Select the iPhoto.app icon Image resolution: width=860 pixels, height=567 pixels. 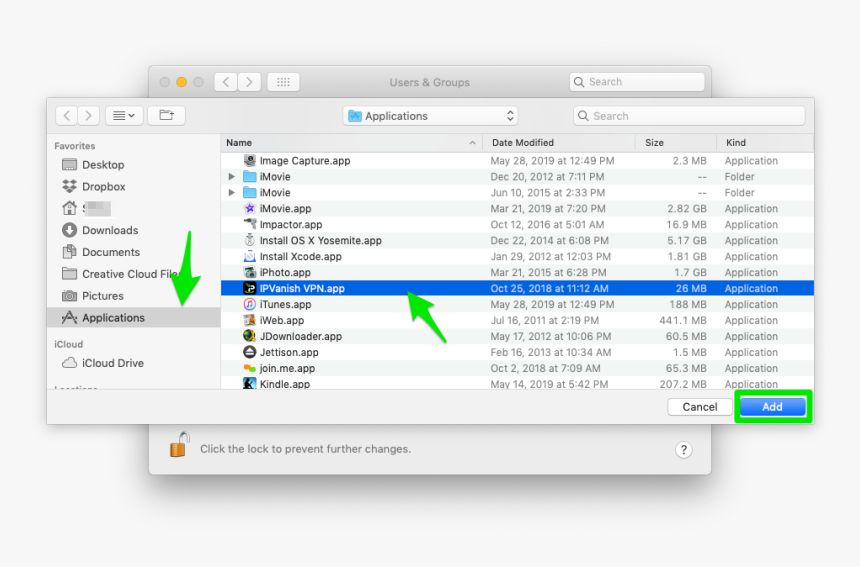250,272
